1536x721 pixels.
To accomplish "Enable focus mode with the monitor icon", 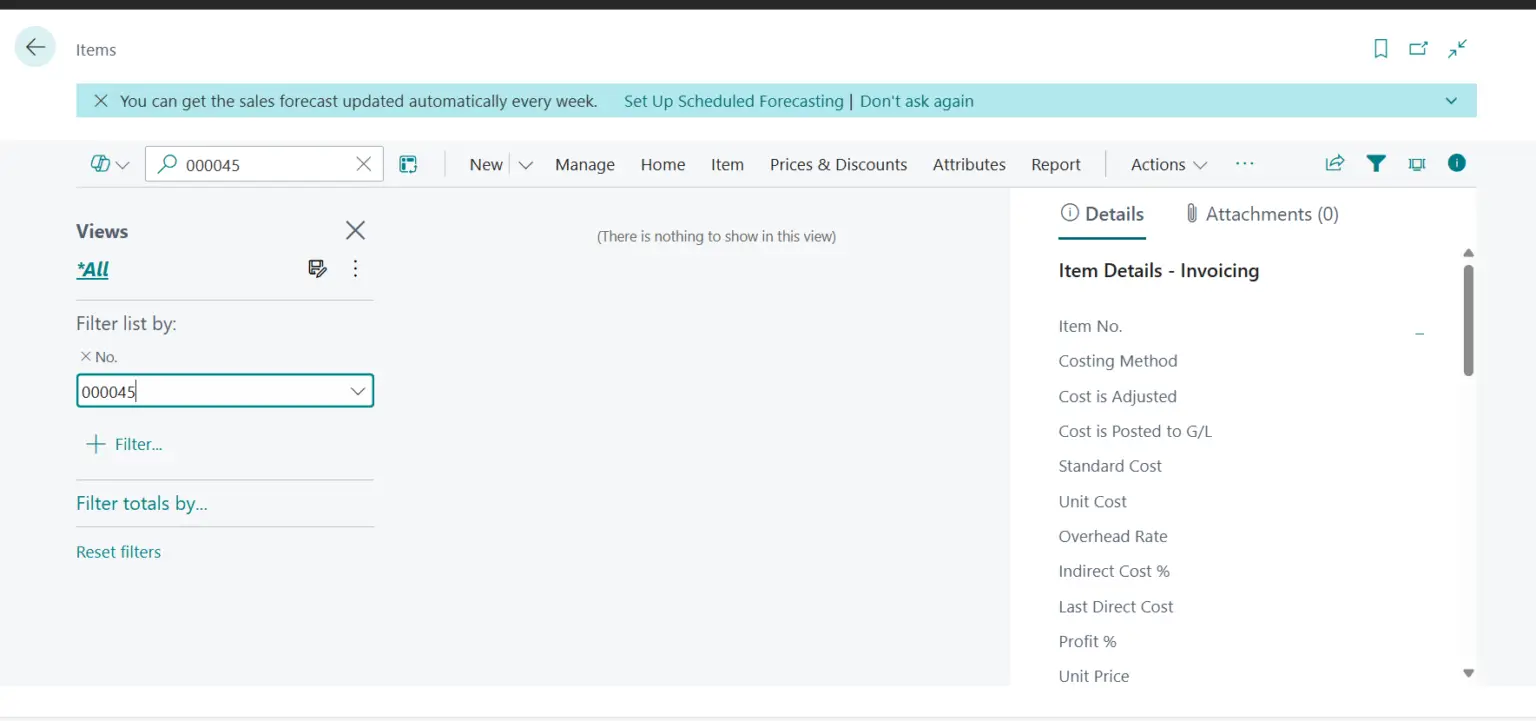I will (x=1416, y=163).
